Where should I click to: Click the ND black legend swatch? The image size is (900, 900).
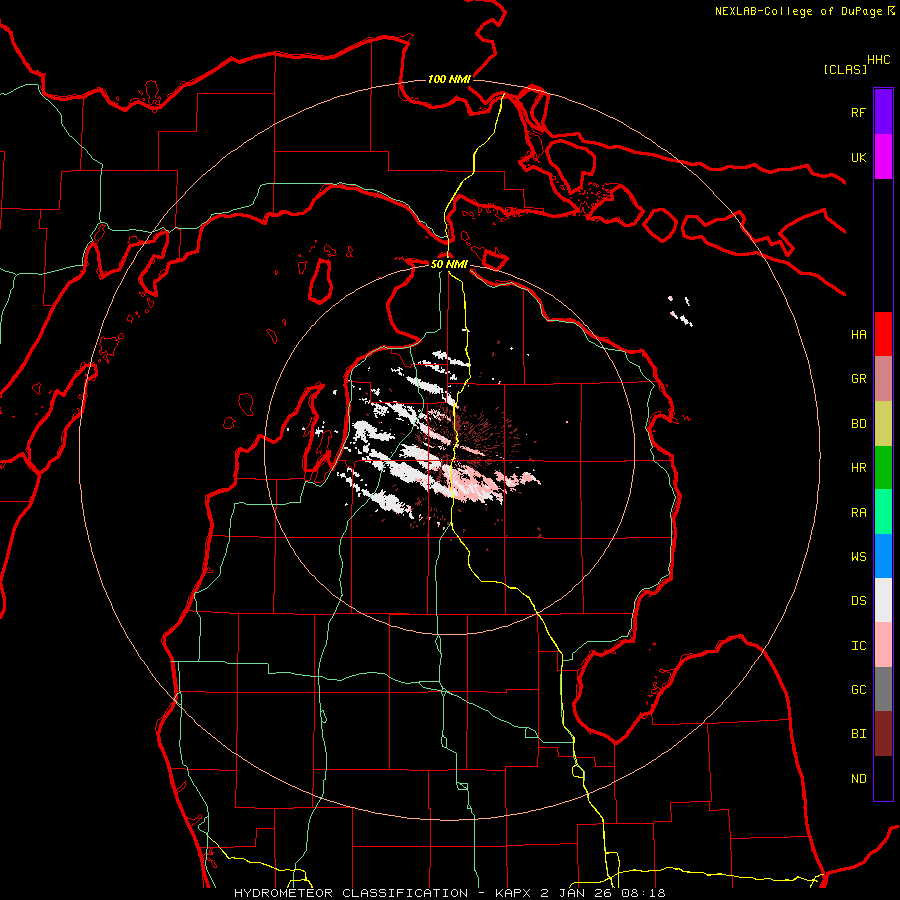(883, 778)
